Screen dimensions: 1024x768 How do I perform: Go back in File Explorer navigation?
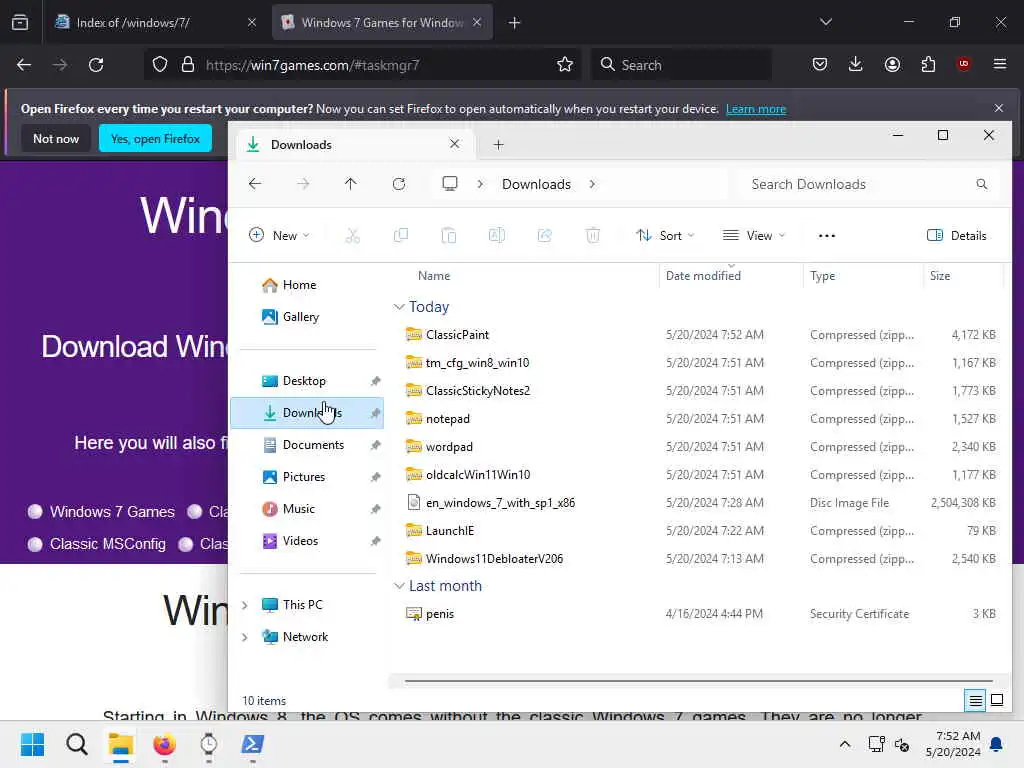click(255, 184)
